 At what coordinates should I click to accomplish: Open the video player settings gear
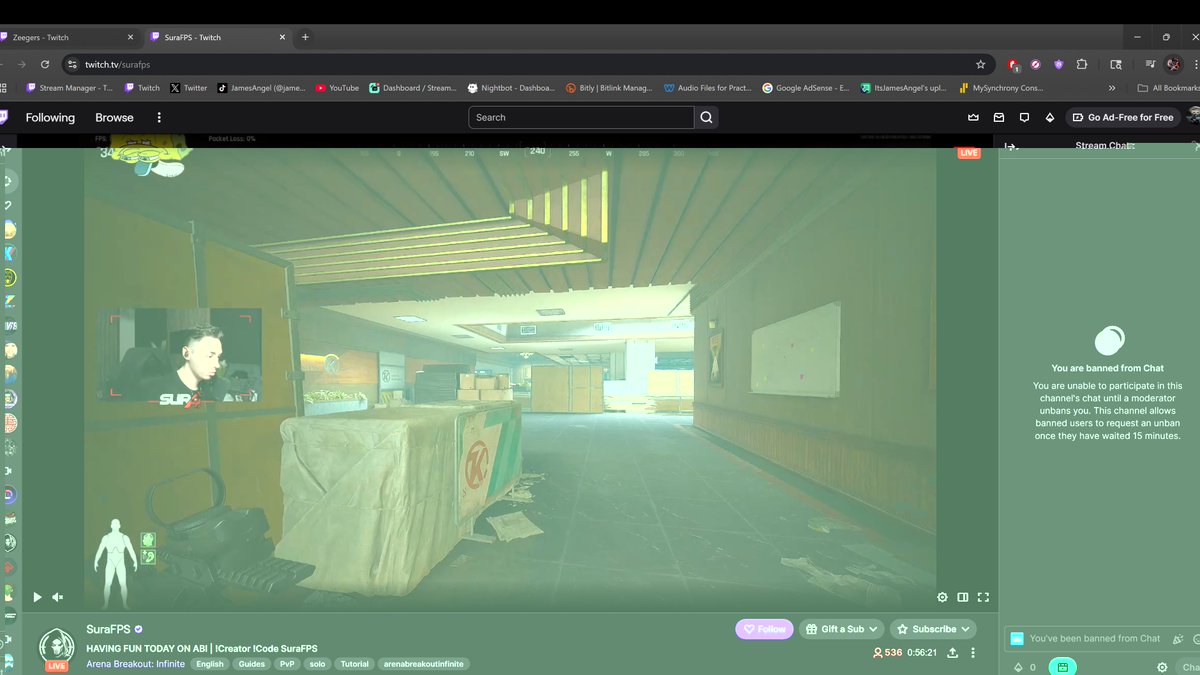coord(942,597)
